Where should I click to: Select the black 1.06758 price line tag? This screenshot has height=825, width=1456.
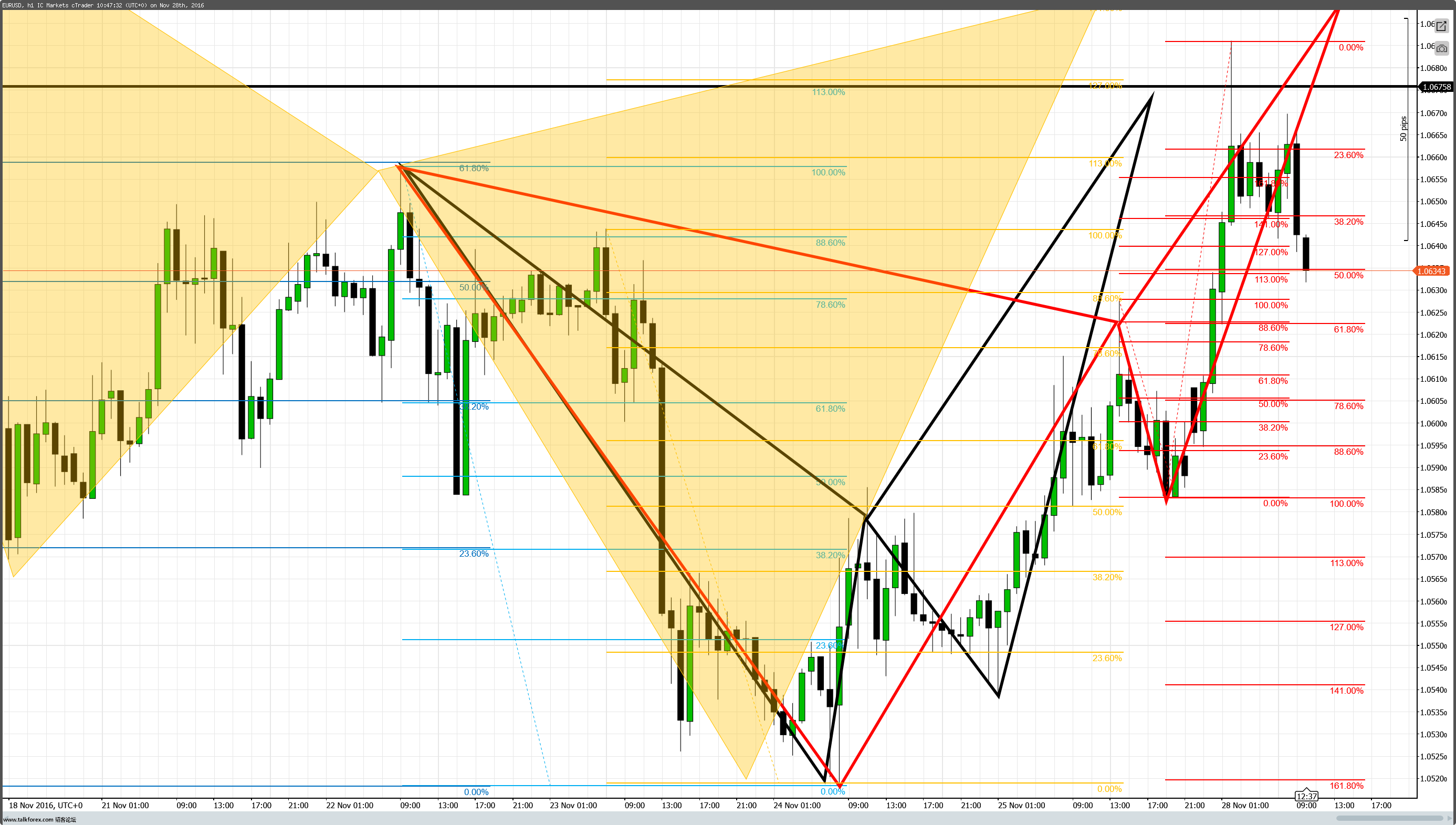click(x=1436, y=87)
